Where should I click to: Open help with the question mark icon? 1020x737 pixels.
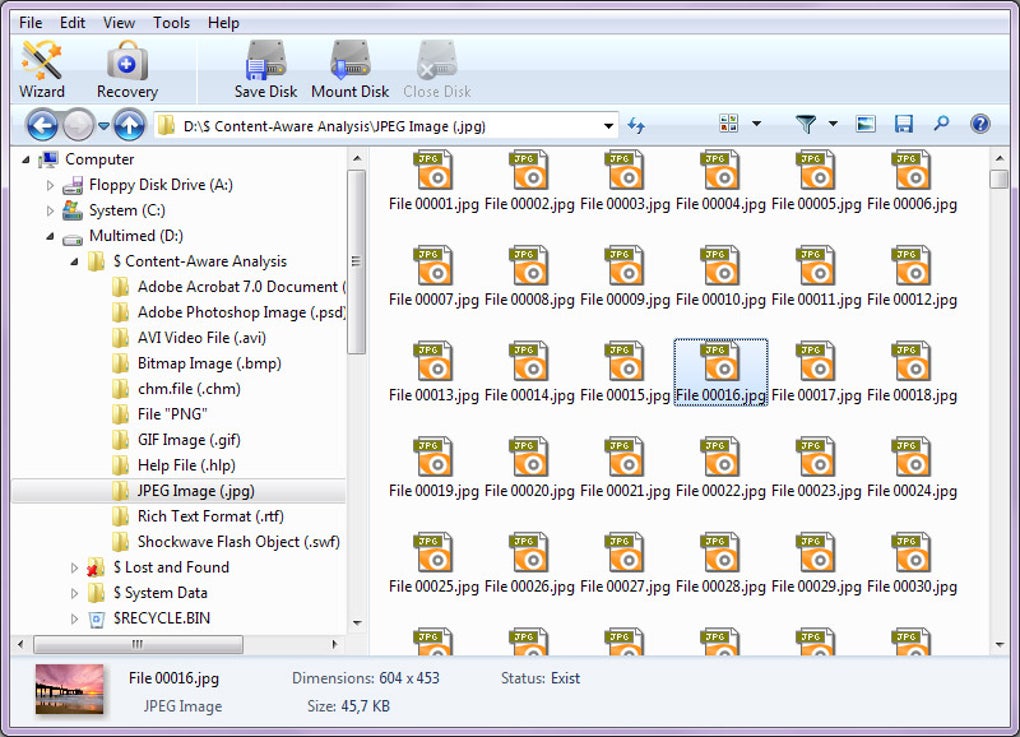[980, 124]
